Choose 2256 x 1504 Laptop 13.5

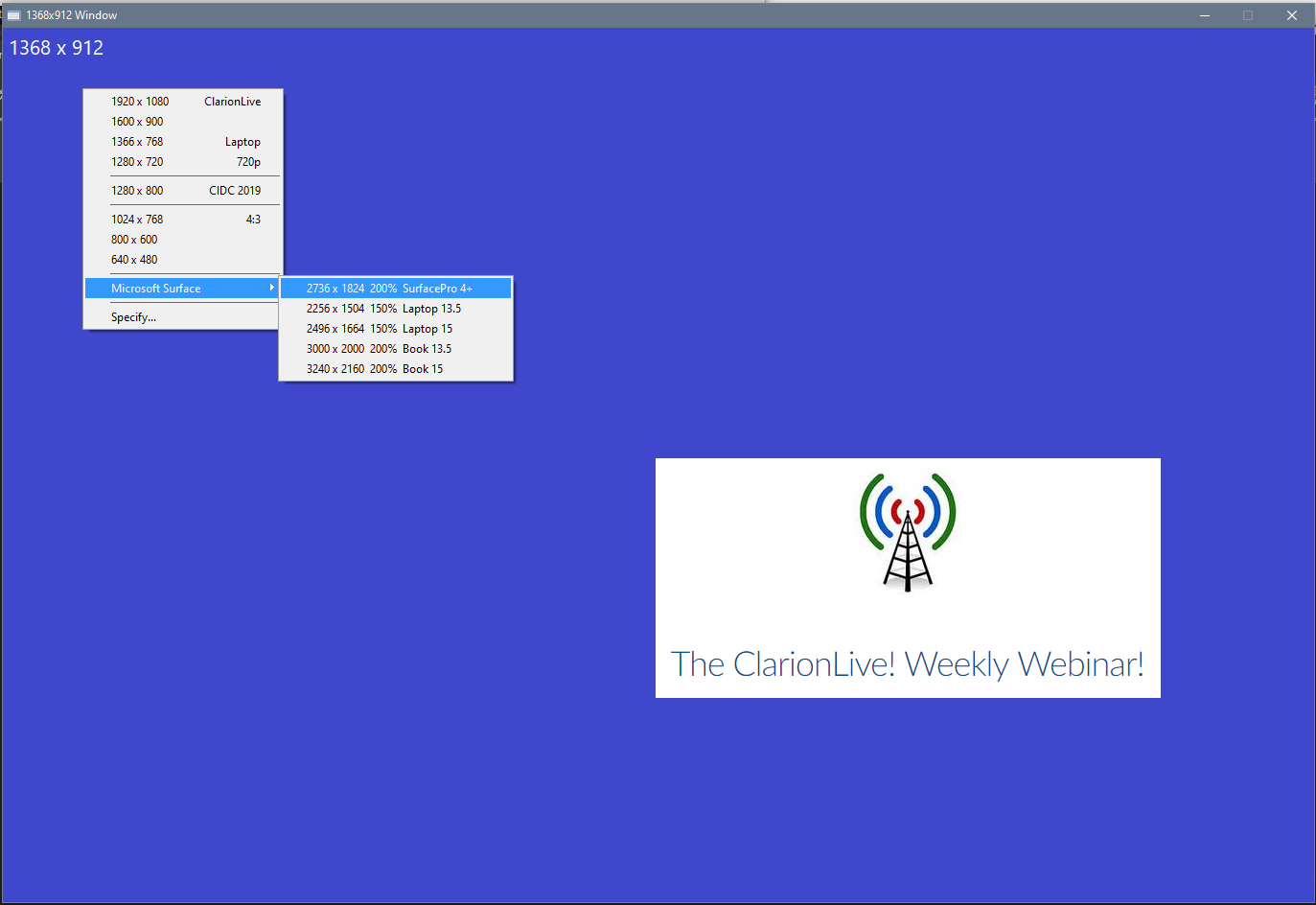click(x=395, y=309)
